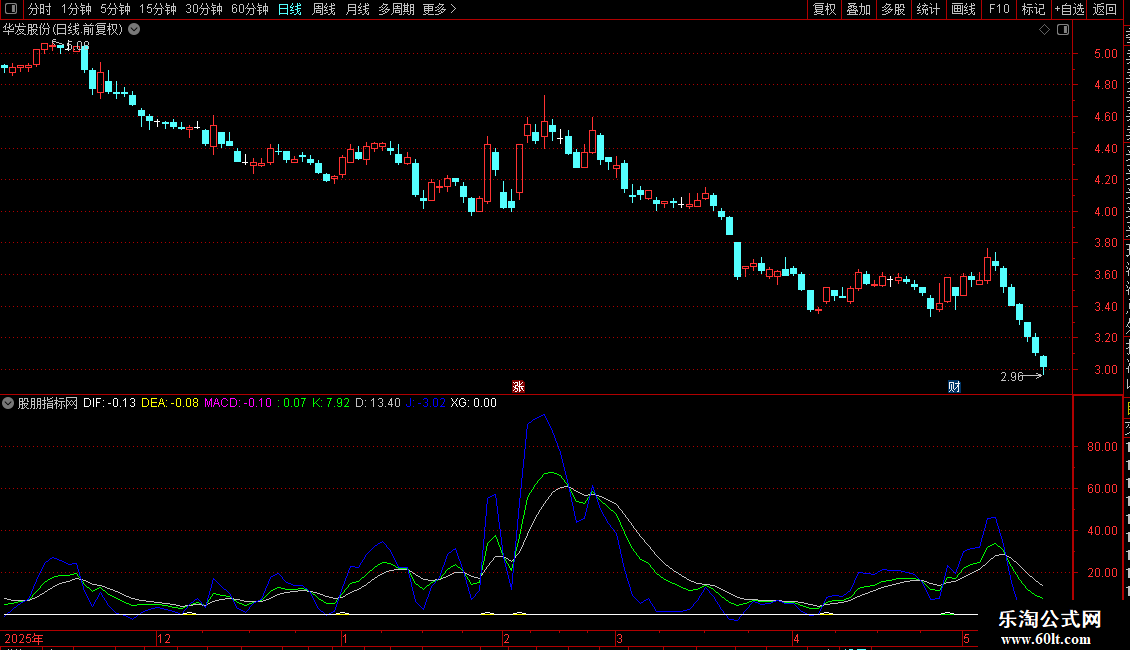Toggle the side panel icon in chart header
This screenshot has width=1130, height=650.
1063,30
